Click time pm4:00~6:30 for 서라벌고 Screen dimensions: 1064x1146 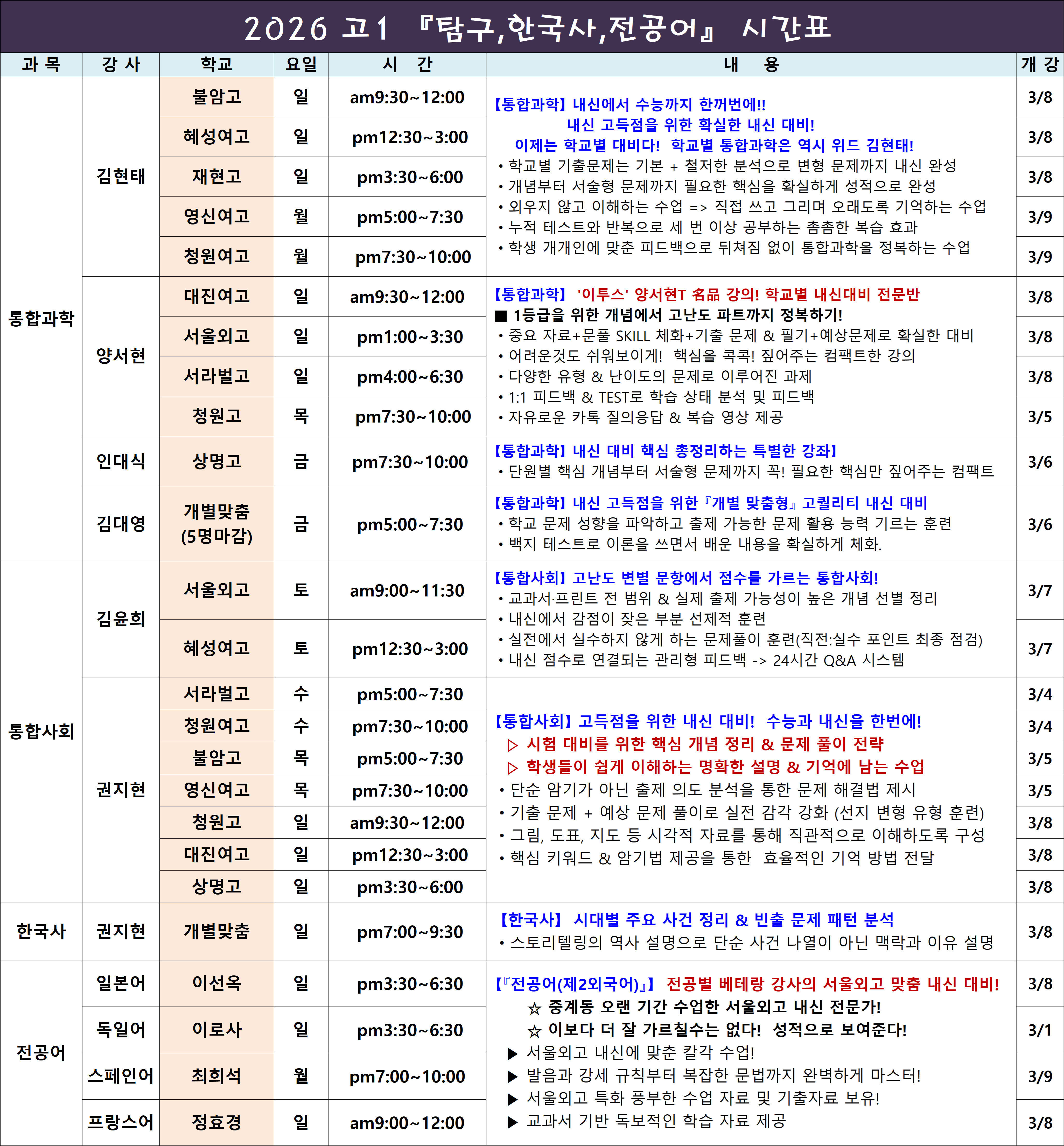[409, 377]
